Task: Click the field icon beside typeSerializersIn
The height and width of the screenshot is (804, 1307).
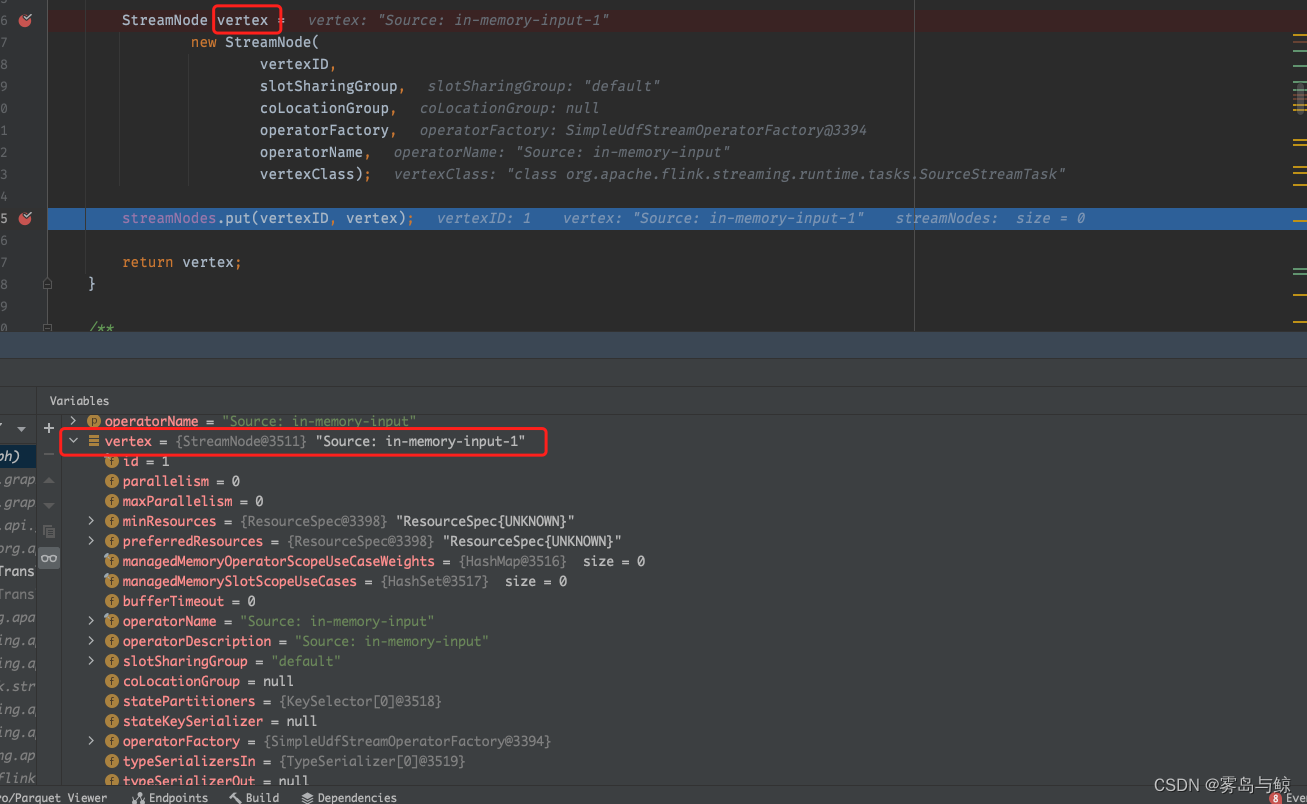Action: (112, 761)
